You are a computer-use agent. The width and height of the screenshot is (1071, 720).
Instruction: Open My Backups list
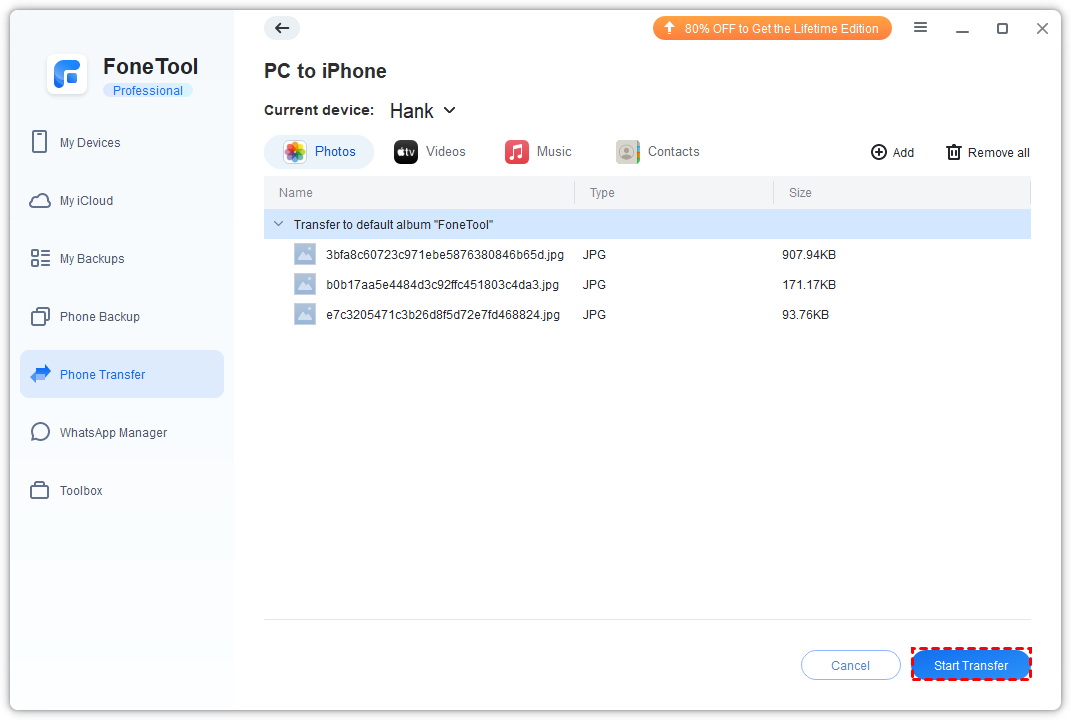pyautogui.click(x=91, y=259)
